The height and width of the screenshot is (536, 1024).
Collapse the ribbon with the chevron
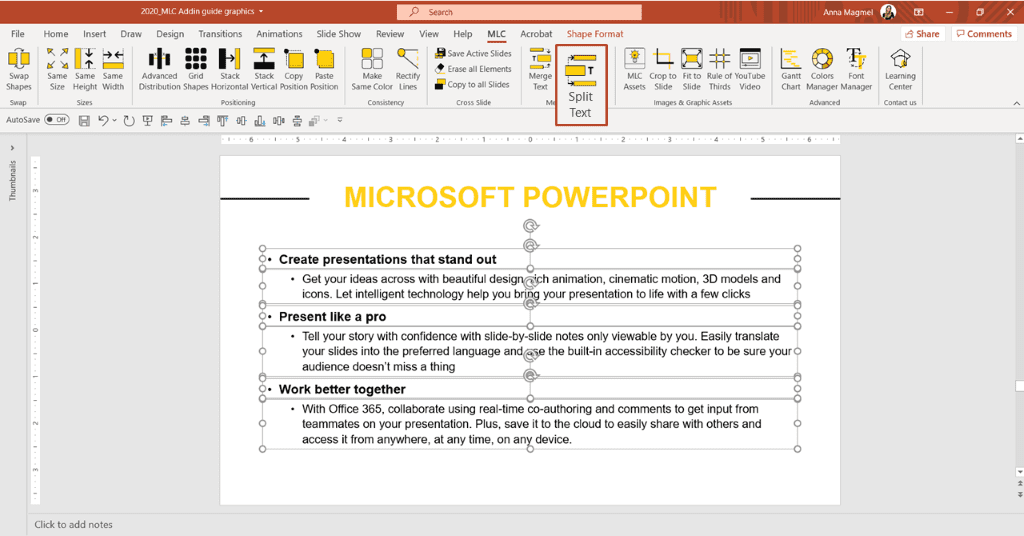coord(1016,103)
